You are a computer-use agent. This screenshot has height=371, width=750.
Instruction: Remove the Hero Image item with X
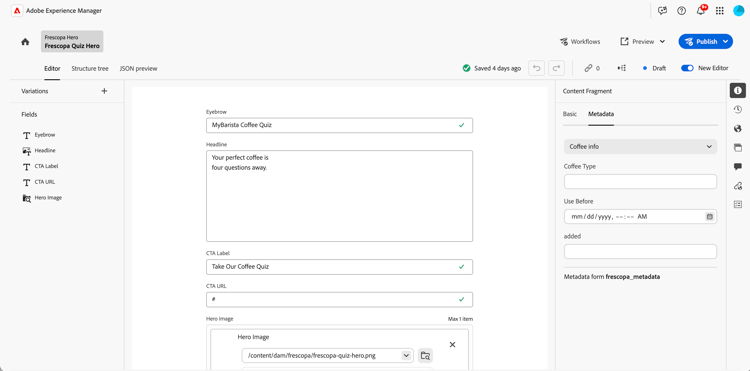click(452, 344)
